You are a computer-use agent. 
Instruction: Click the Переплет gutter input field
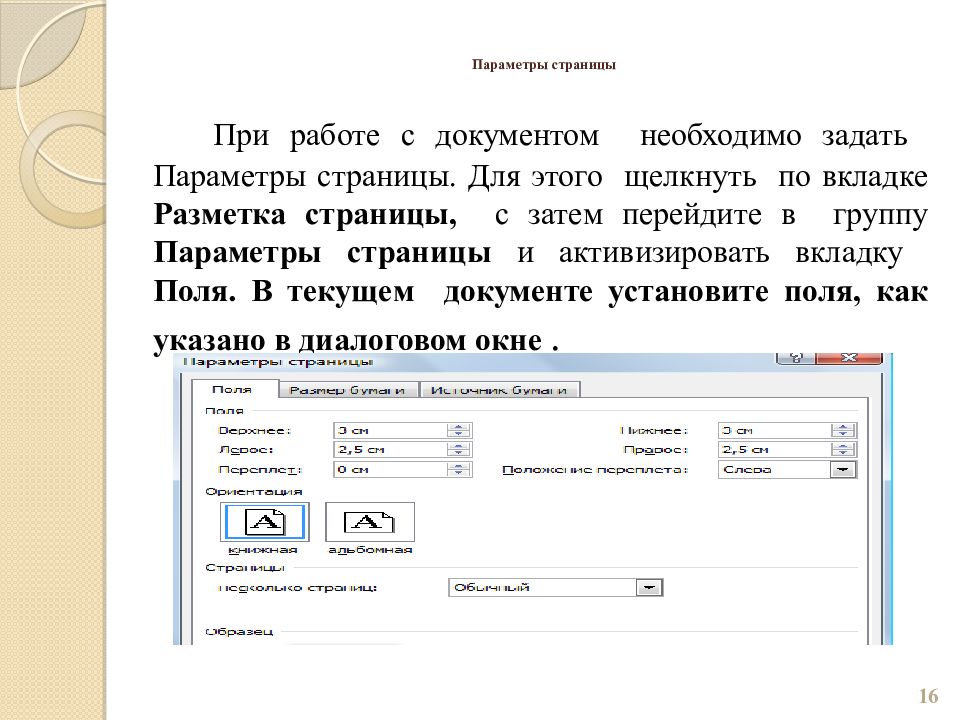pyautogui.click(x=391, y=470)
